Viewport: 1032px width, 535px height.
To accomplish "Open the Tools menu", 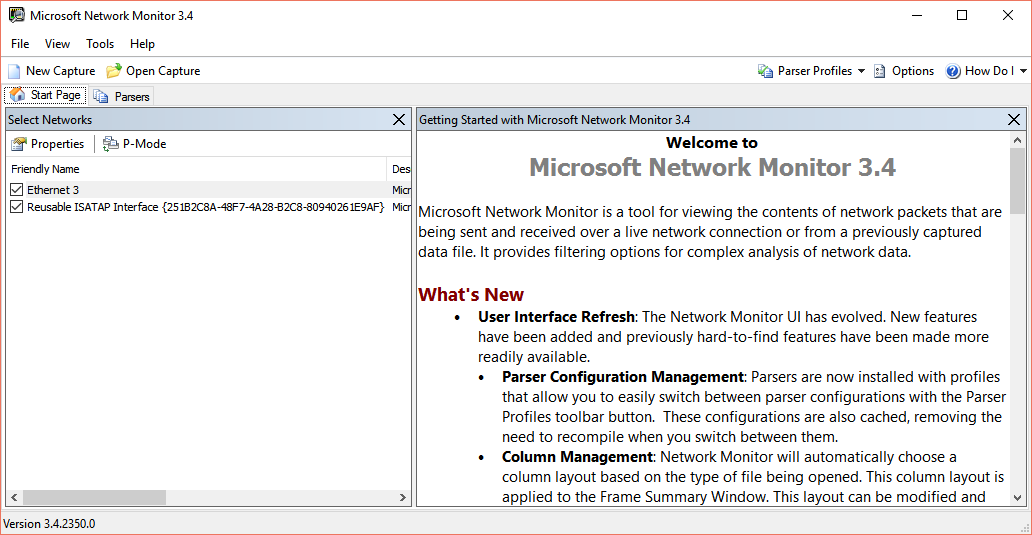I will click(100, 44).
